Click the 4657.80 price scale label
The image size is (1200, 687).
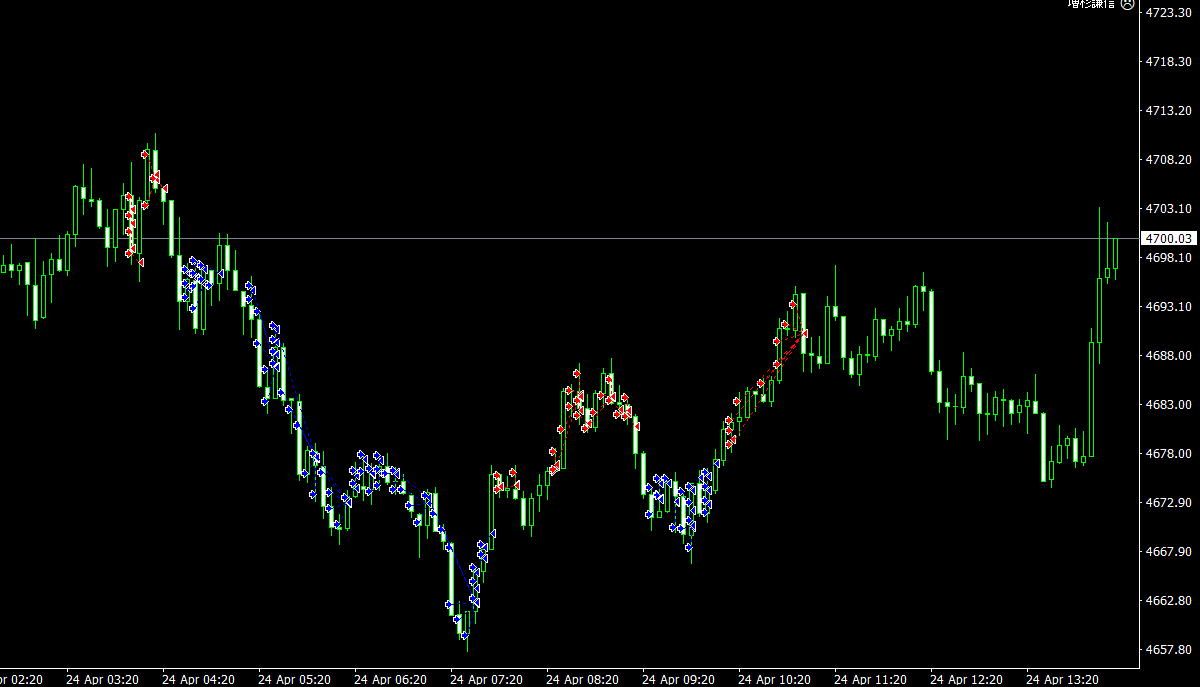(x=1168, y=649)
